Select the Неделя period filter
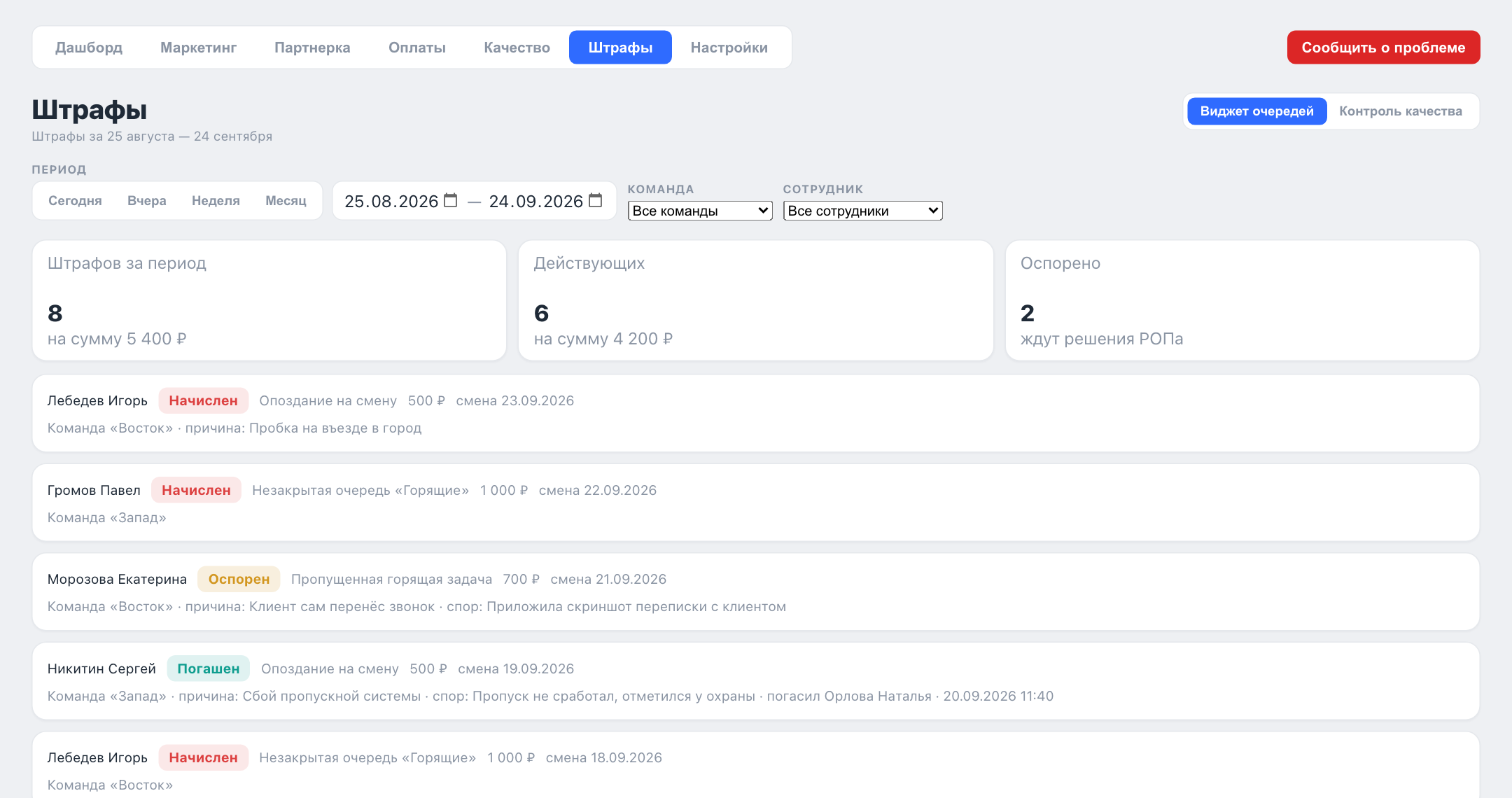The height and width of the screenshot is (798, 1512). (x=216, y=201)
